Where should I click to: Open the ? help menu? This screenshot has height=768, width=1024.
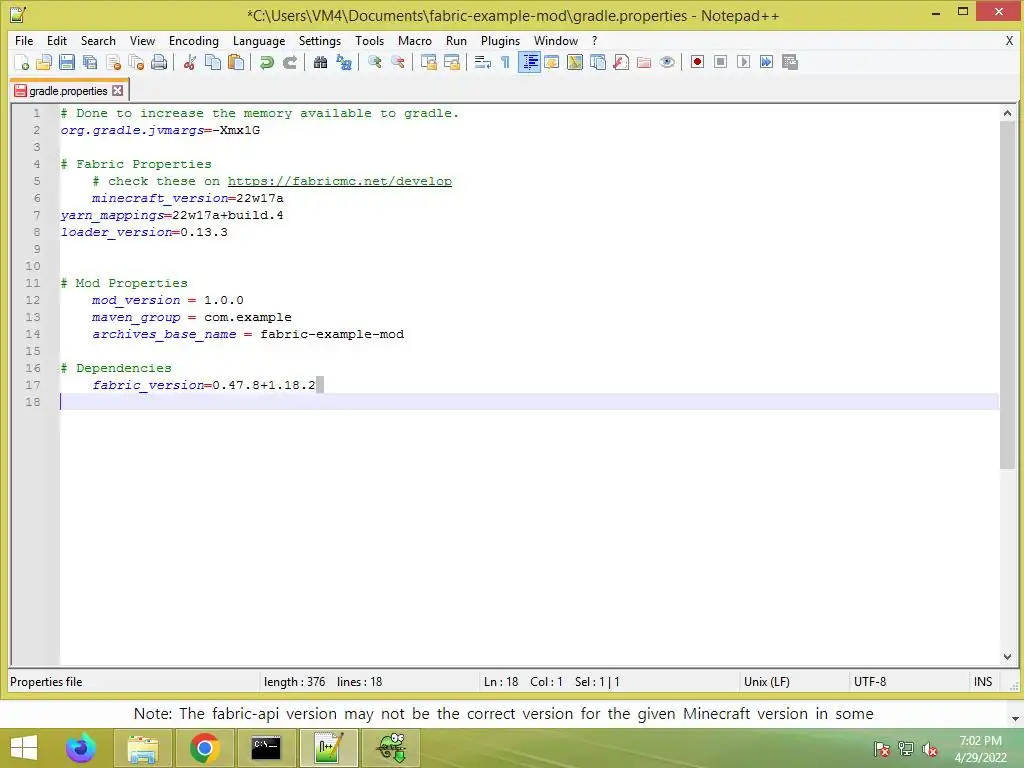coord(594,40)
